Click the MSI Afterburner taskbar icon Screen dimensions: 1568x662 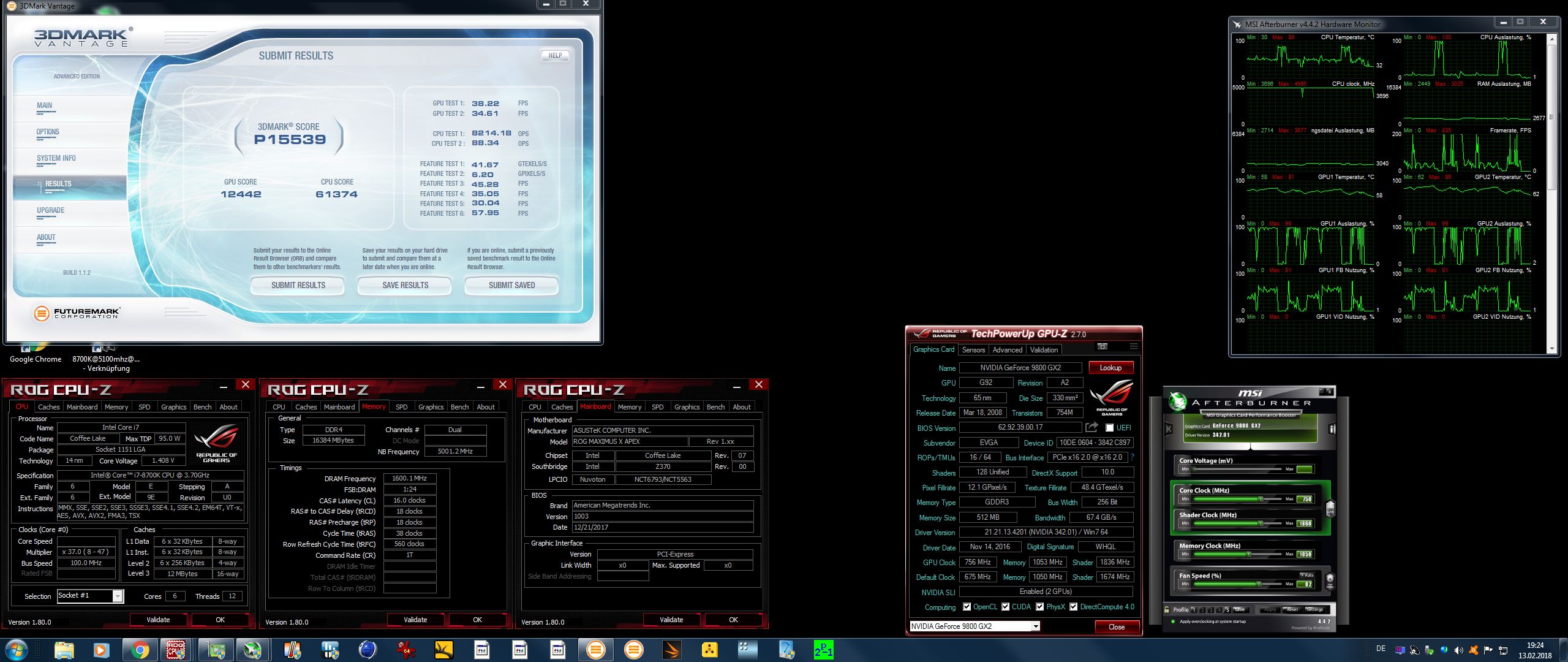(252, 650)
